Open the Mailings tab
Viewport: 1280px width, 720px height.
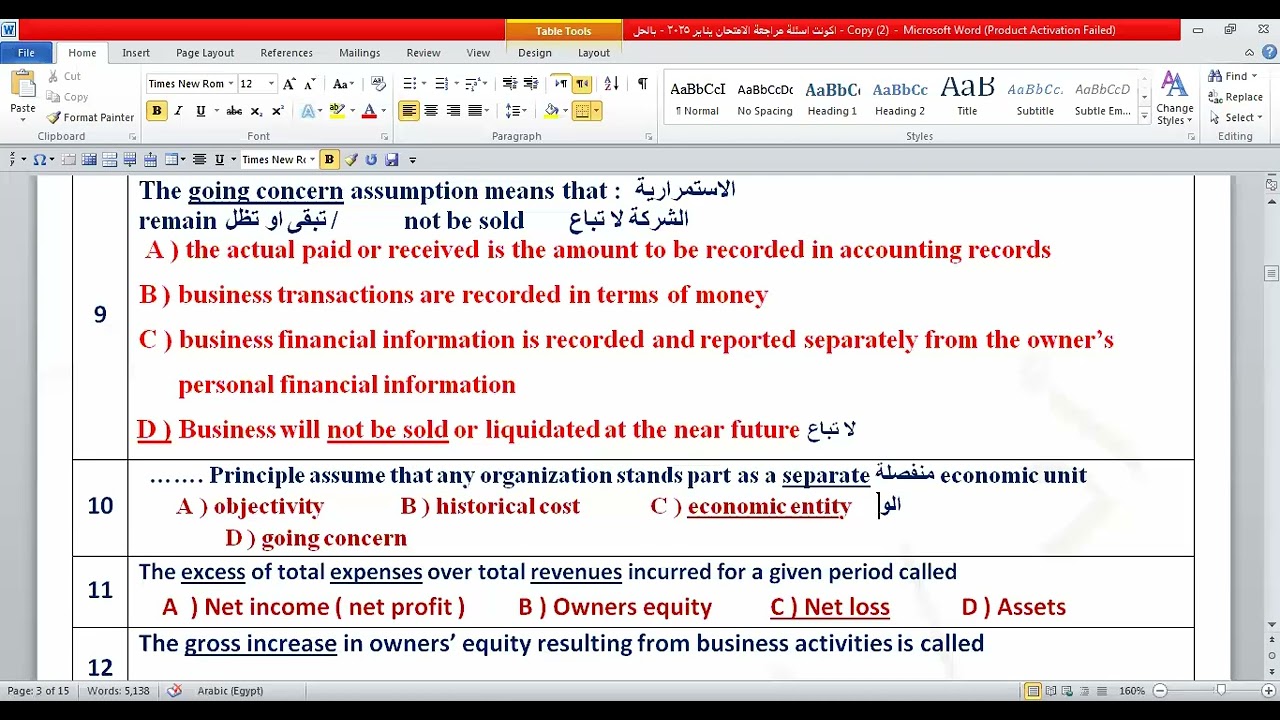click(x=359, y=53)
